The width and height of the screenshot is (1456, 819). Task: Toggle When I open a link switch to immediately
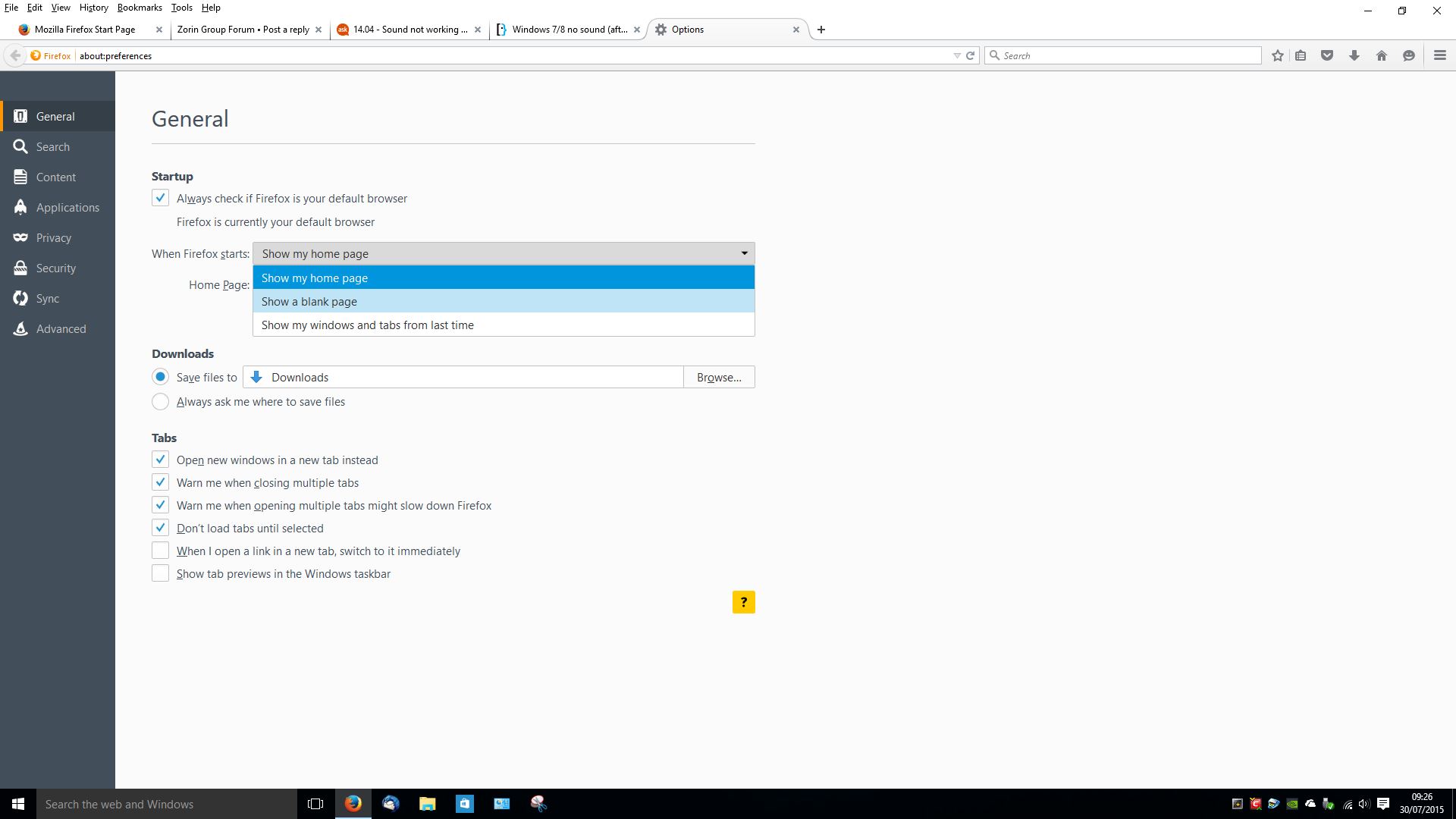159,551
